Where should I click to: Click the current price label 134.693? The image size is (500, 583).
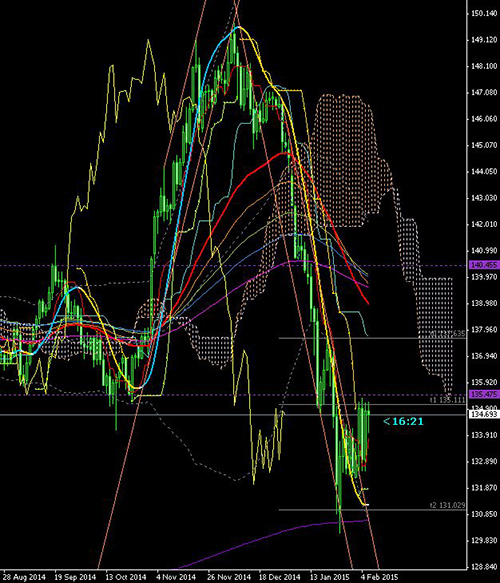tap(484, 414)
